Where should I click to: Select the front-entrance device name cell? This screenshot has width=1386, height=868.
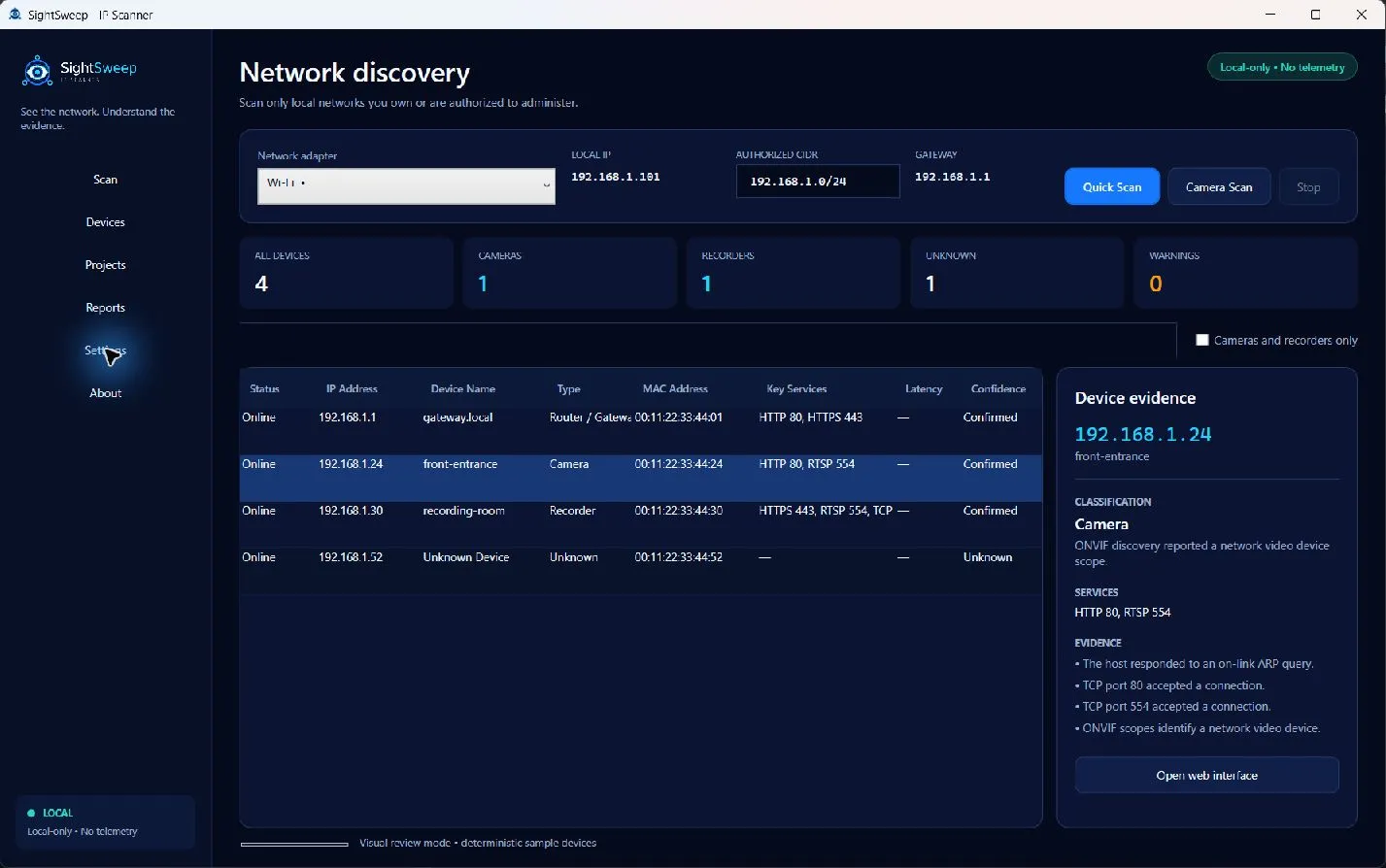460,464
